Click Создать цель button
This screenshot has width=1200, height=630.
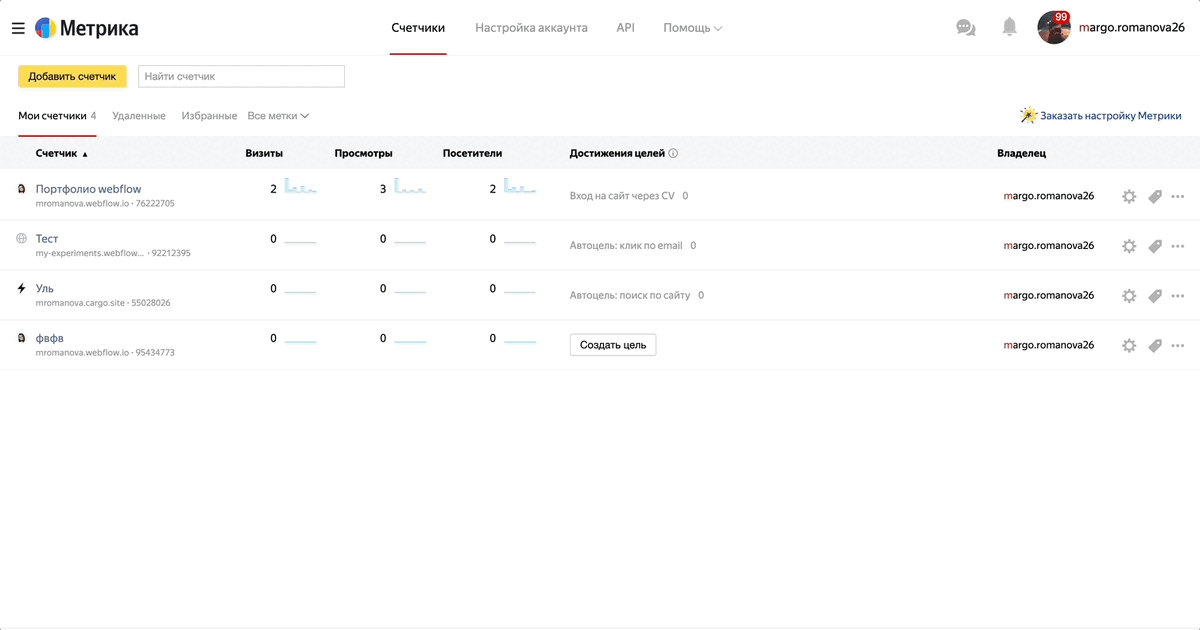tap(613, 345)
